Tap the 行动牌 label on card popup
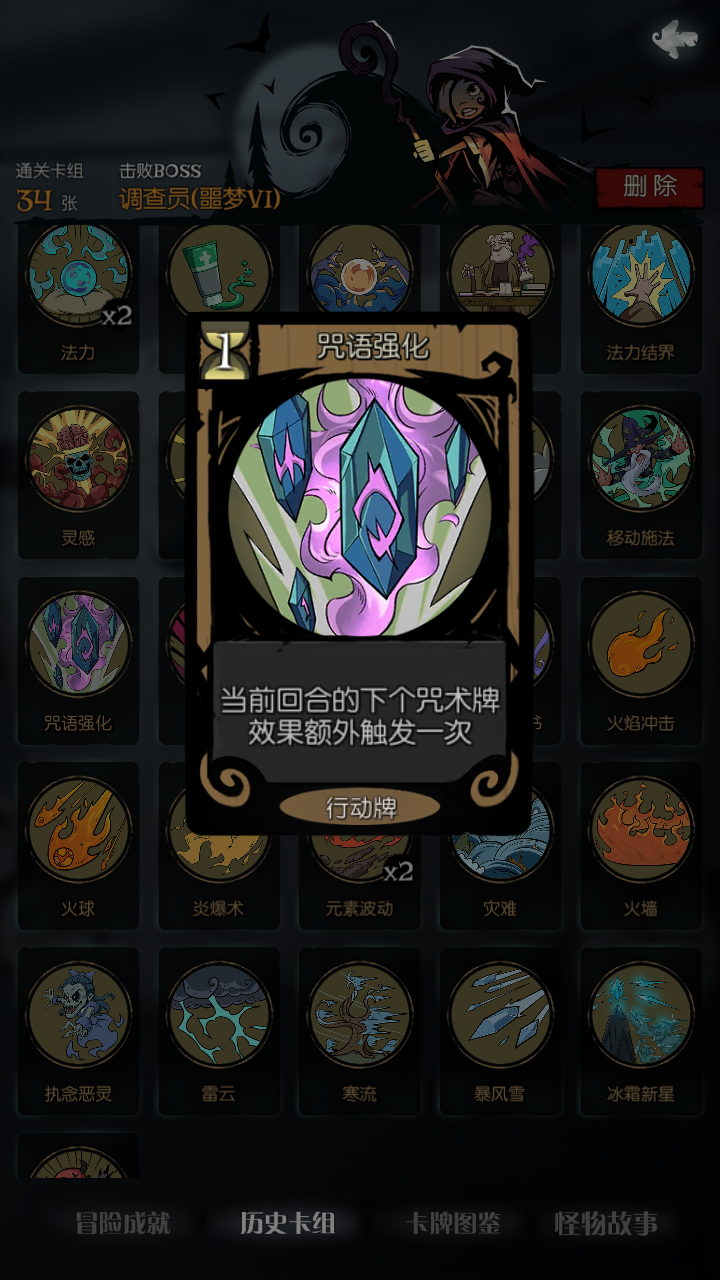The image size is (720, 1280). [360, 807]
